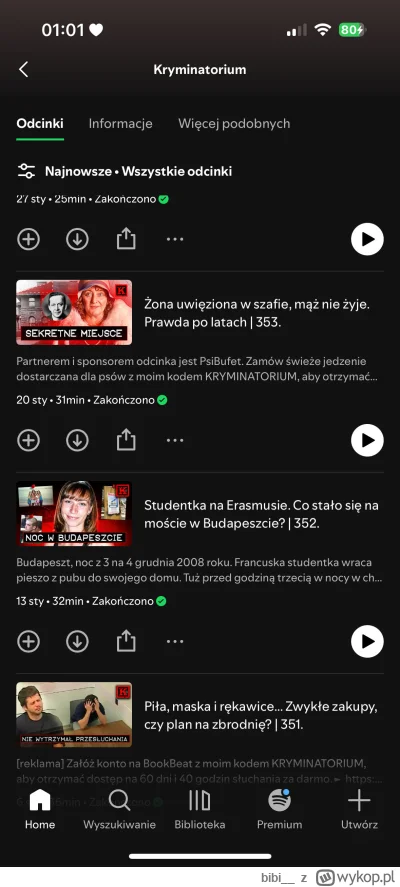Open episode title Studentka na Erasmusie
The width and height of the screenshot is (400, 887).
(261, 514)
